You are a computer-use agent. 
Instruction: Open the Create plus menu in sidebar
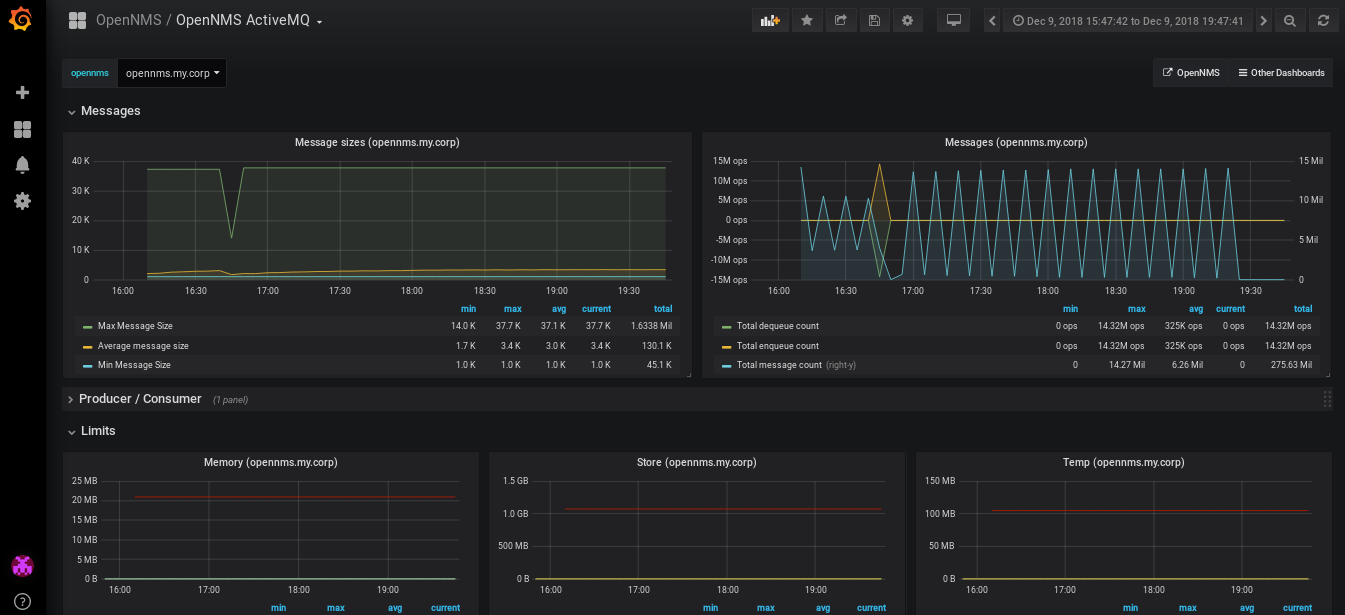pyautogui.click(x=22, y=93)
